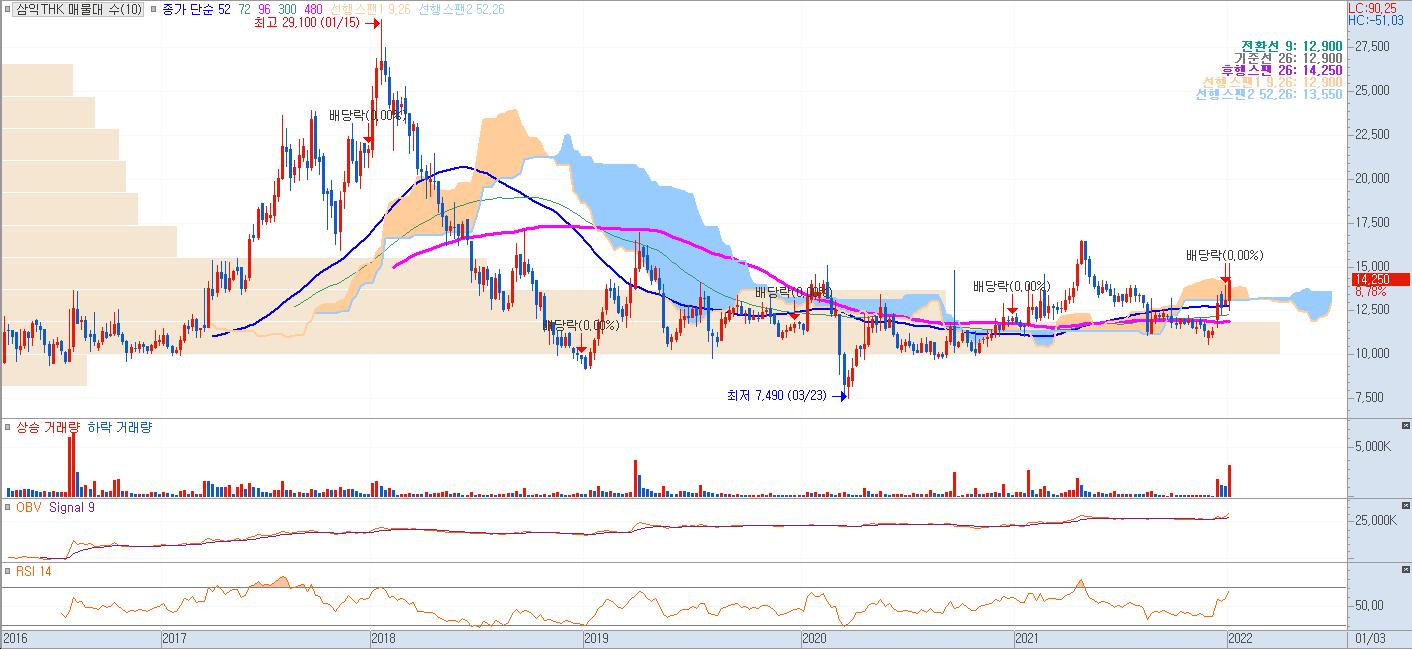Click the 선행스팬2 52,26 legend at chart top
Viewport: 1412px width, 649px height.
(462, 8)
